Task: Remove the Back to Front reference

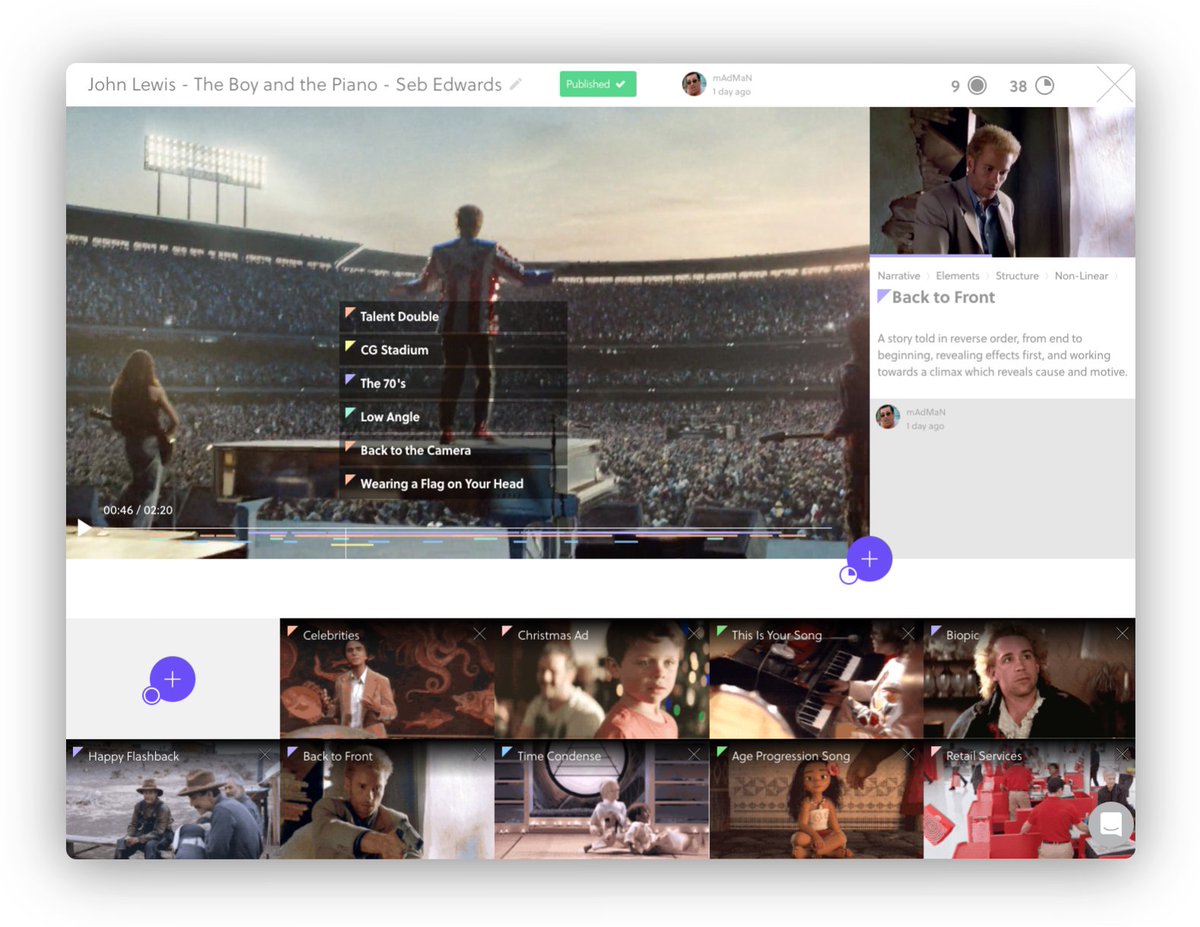Action: click(x=480, y=755)
